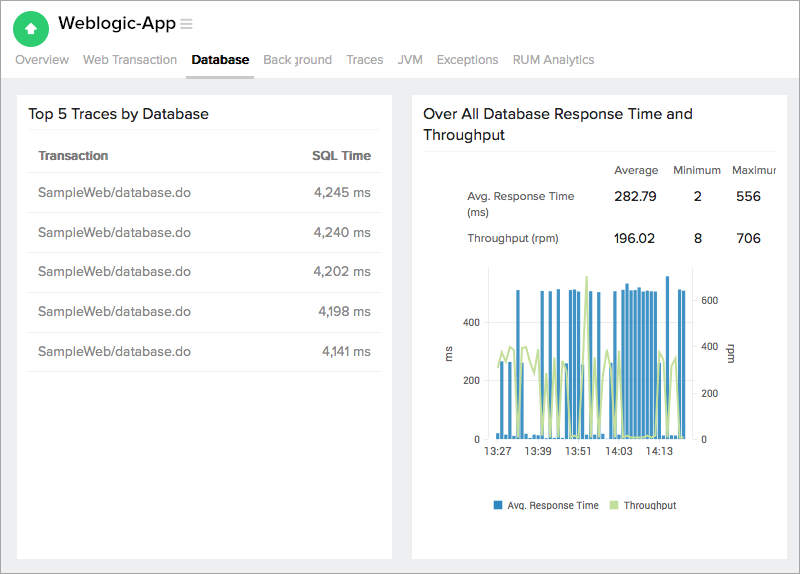Screen dimensions: 800x574
Task: View the Exceptions tab
Action: (467, 60)
